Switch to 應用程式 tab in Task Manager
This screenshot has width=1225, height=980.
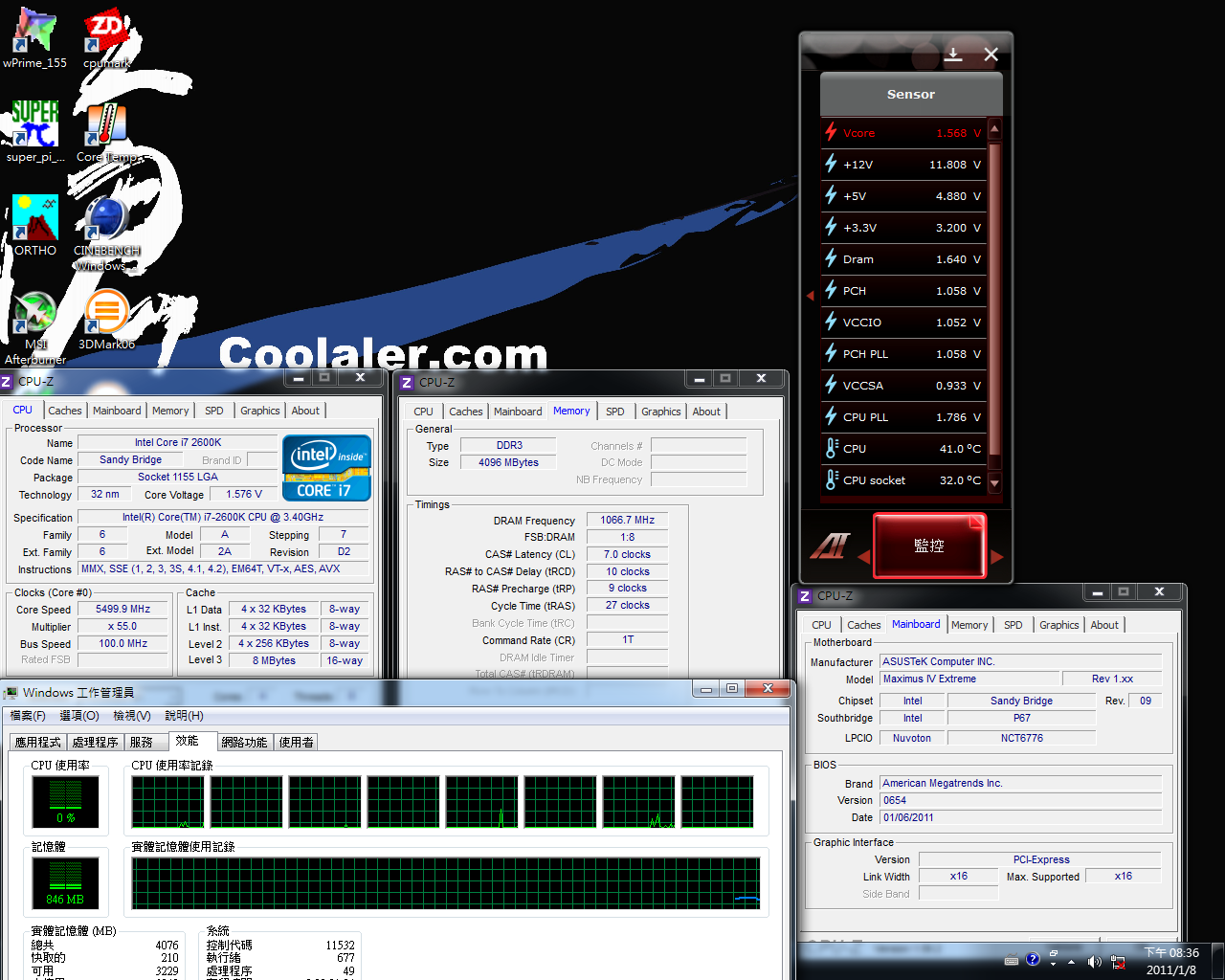[38, 742]
